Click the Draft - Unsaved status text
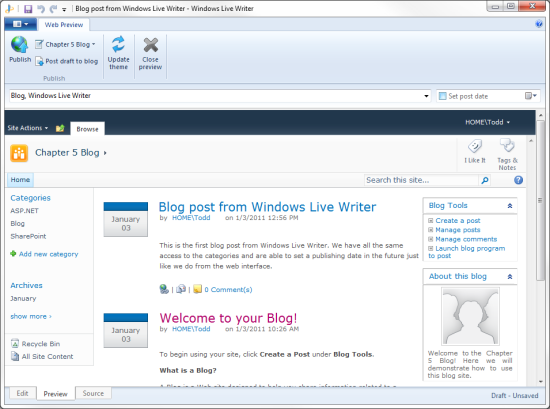 pos(515,396)
